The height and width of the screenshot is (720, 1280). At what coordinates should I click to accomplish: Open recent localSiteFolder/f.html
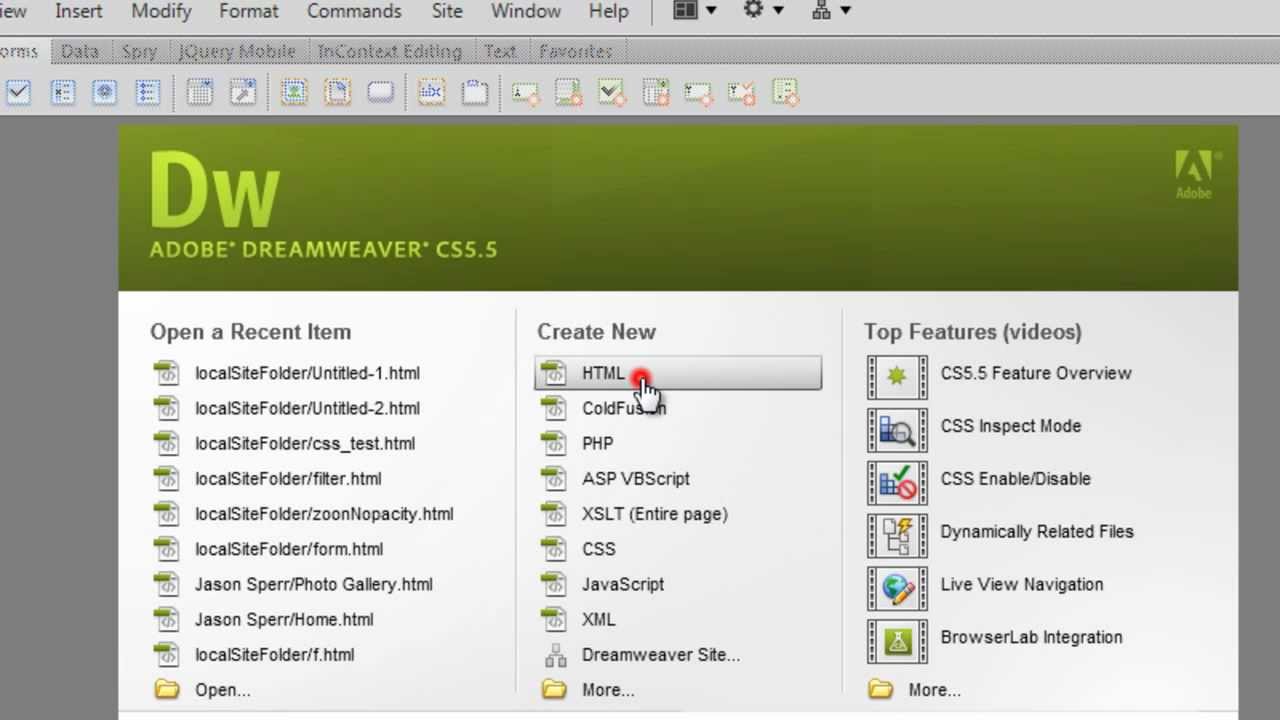point(275,655)
